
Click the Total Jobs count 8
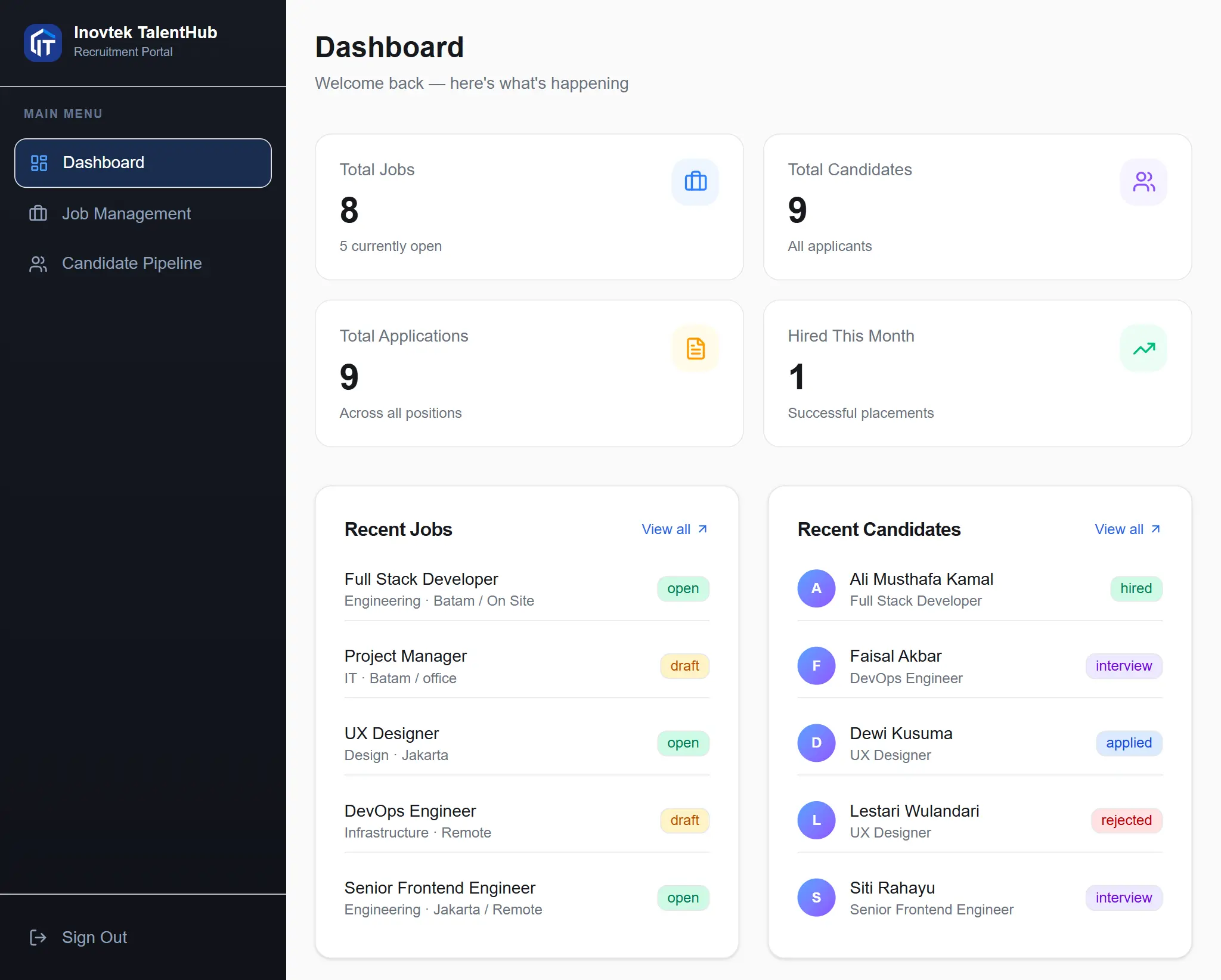349,210
